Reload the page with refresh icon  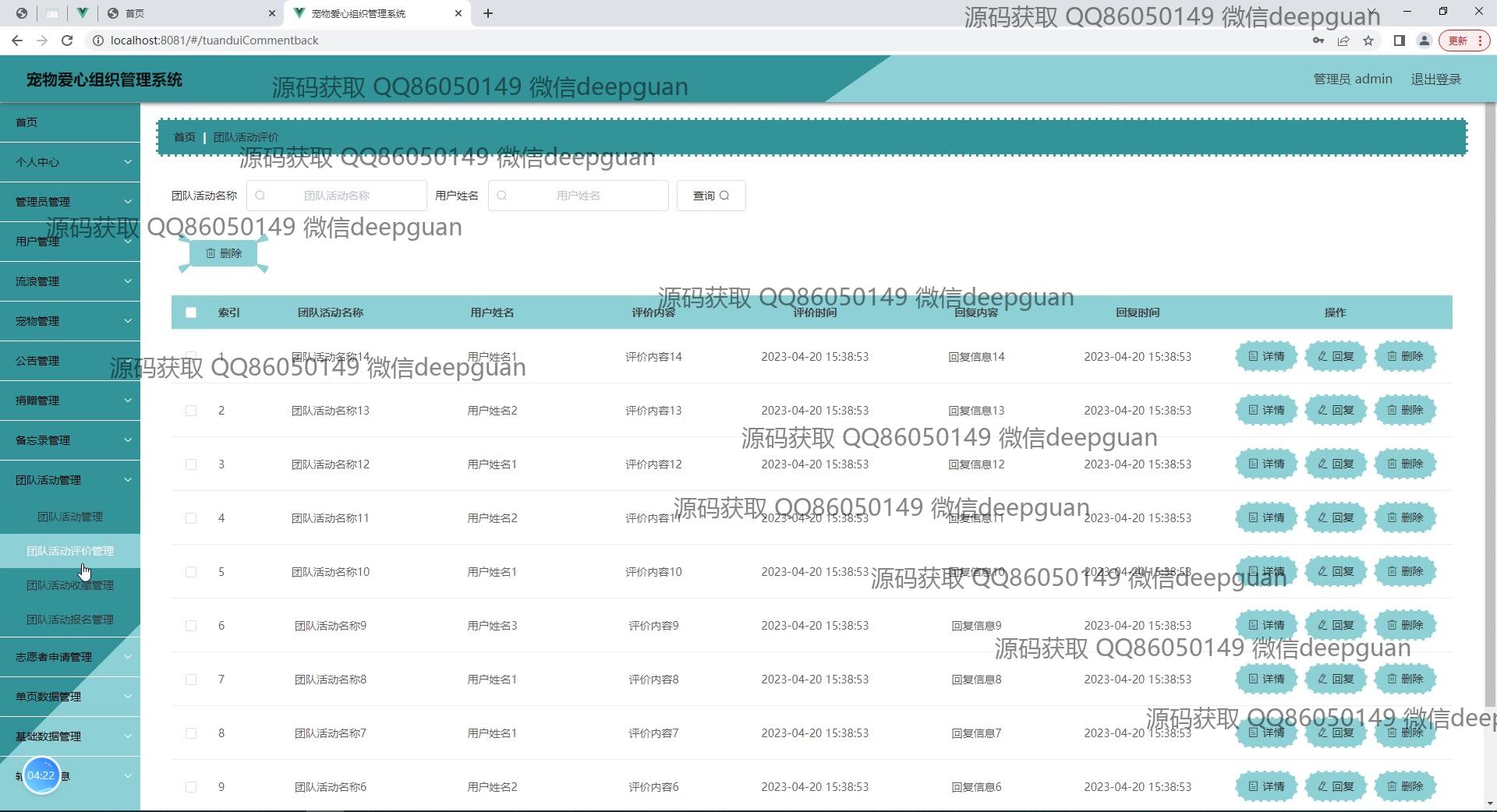point(67,41)
